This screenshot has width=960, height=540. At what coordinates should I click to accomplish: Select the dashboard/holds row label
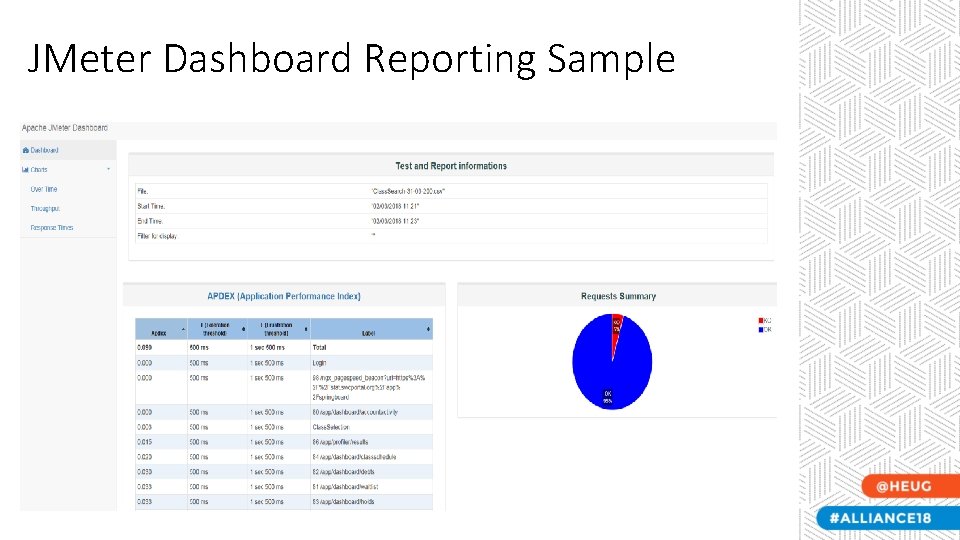(343, 501)
